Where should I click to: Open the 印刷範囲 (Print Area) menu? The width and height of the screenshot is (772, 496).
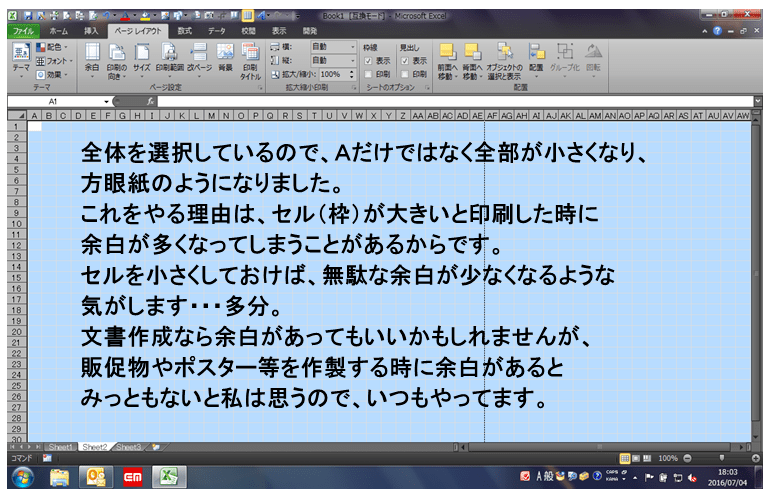click(x=169, y=59)
